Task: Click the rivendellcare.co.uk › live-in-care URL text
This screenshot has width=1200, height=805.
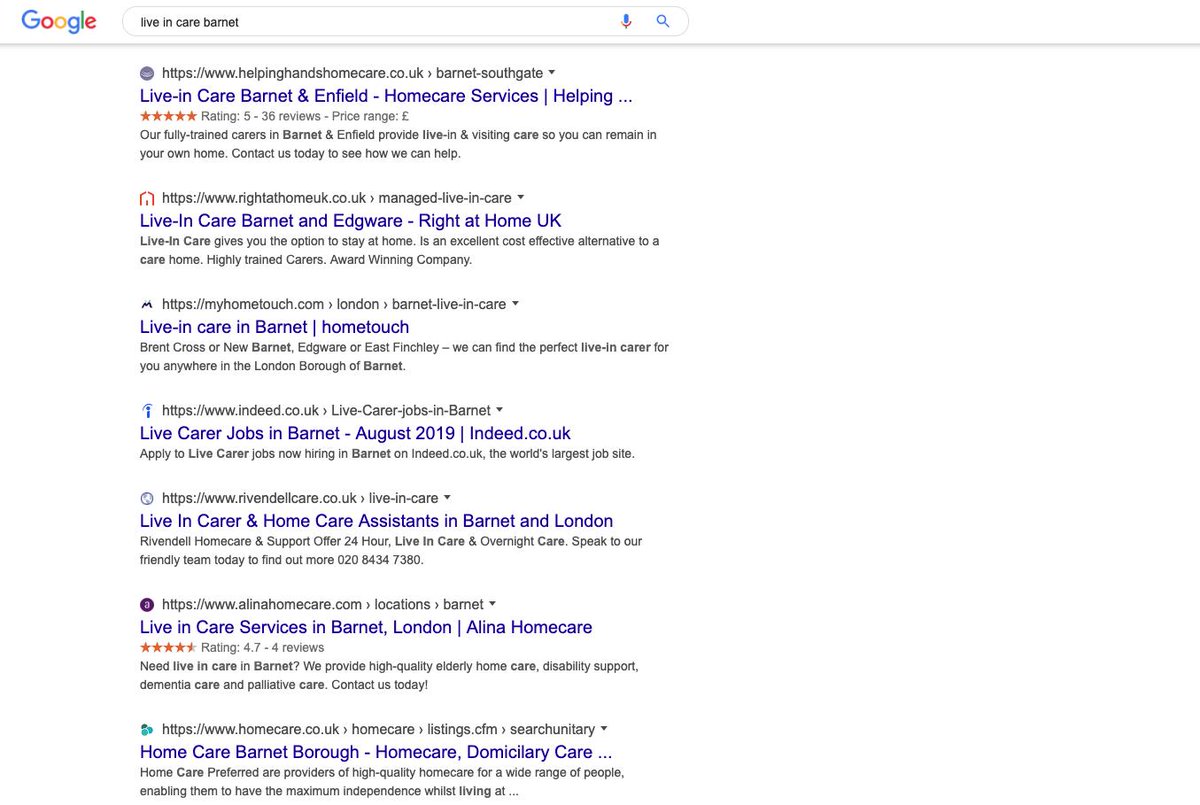Action: coord(300,498)
